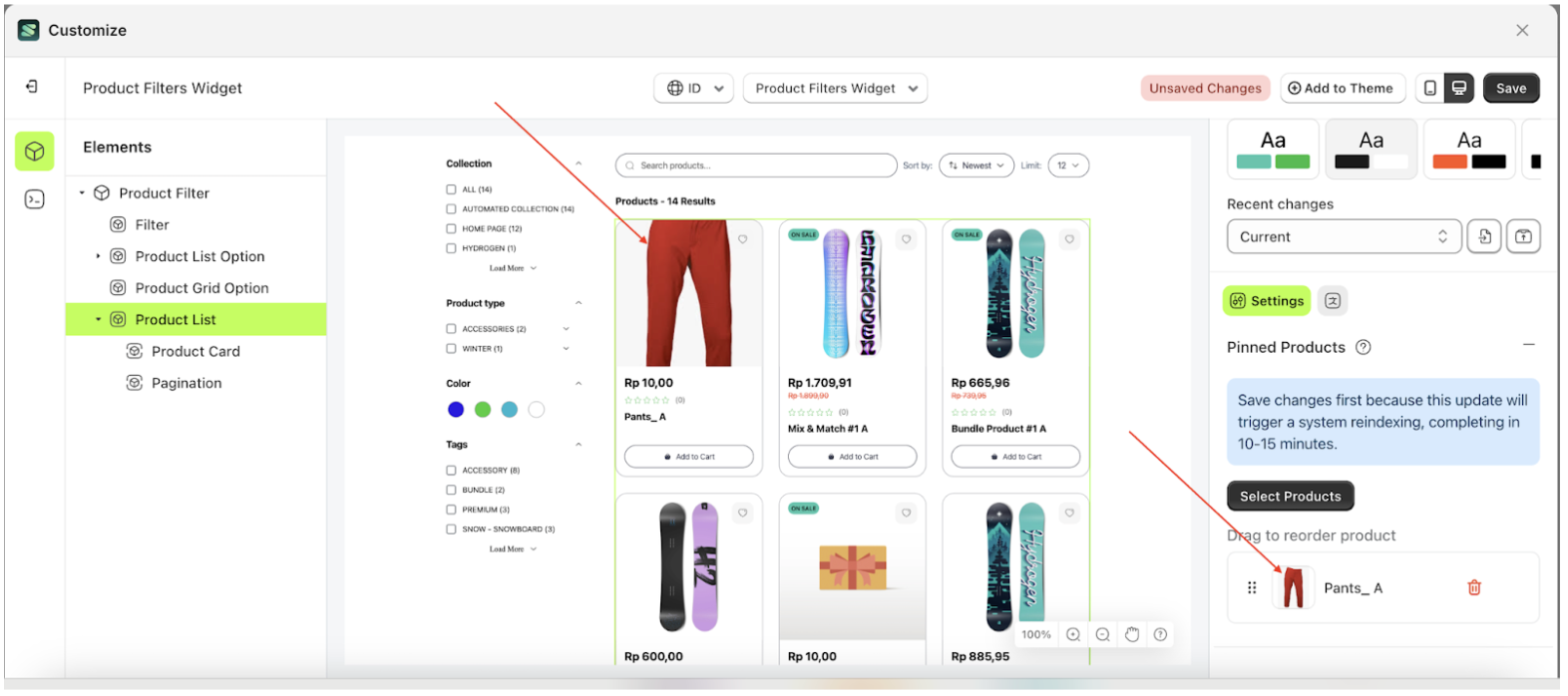Choose the blue color filter swatch
This screenshot has width=1568, height=696.
(x=456, y=410)
